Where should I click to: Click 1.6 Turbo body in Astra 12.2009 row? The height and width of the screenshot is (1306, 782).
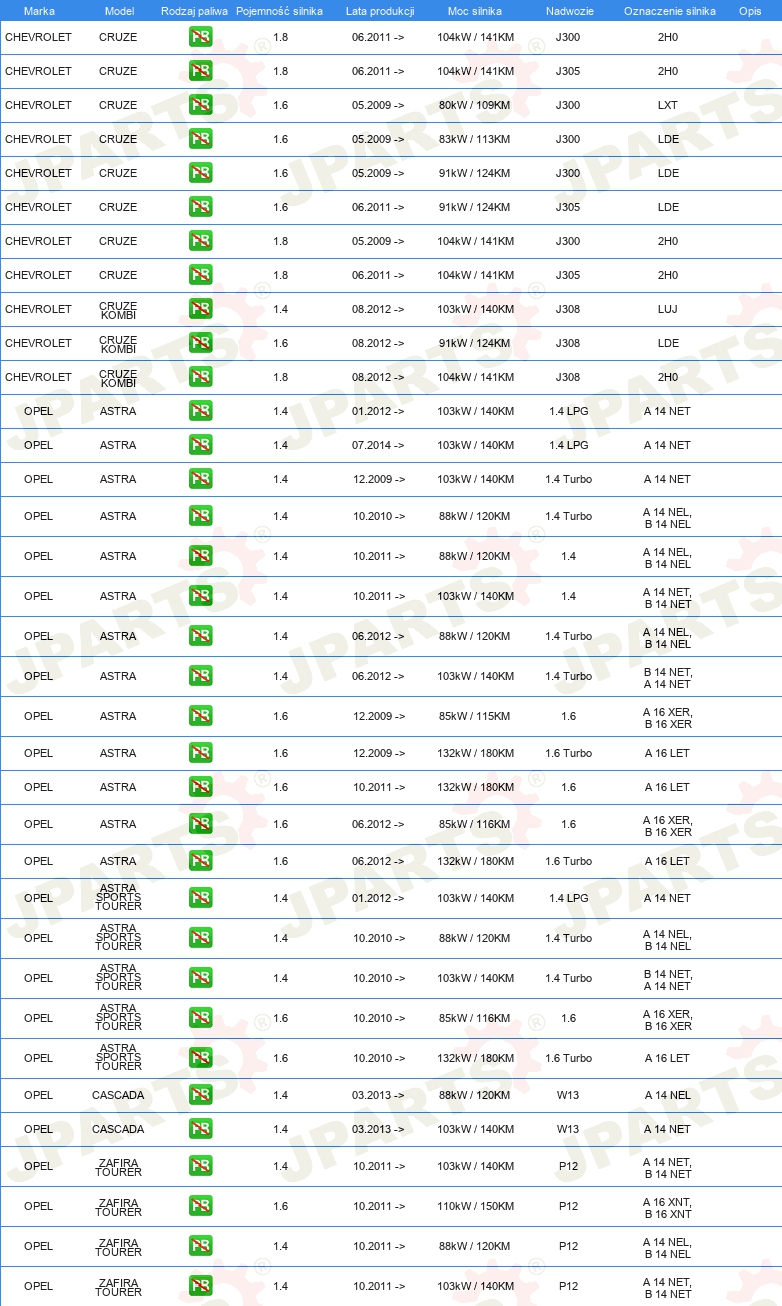(569, 753)
